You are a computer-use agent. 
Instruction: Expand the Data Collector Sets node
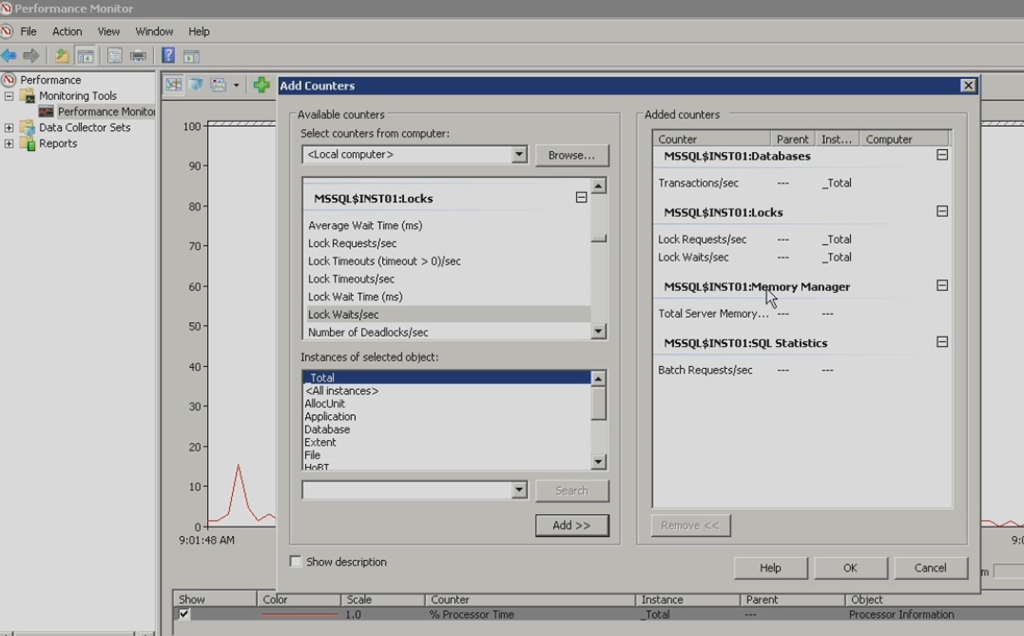[x=9, y=128]
